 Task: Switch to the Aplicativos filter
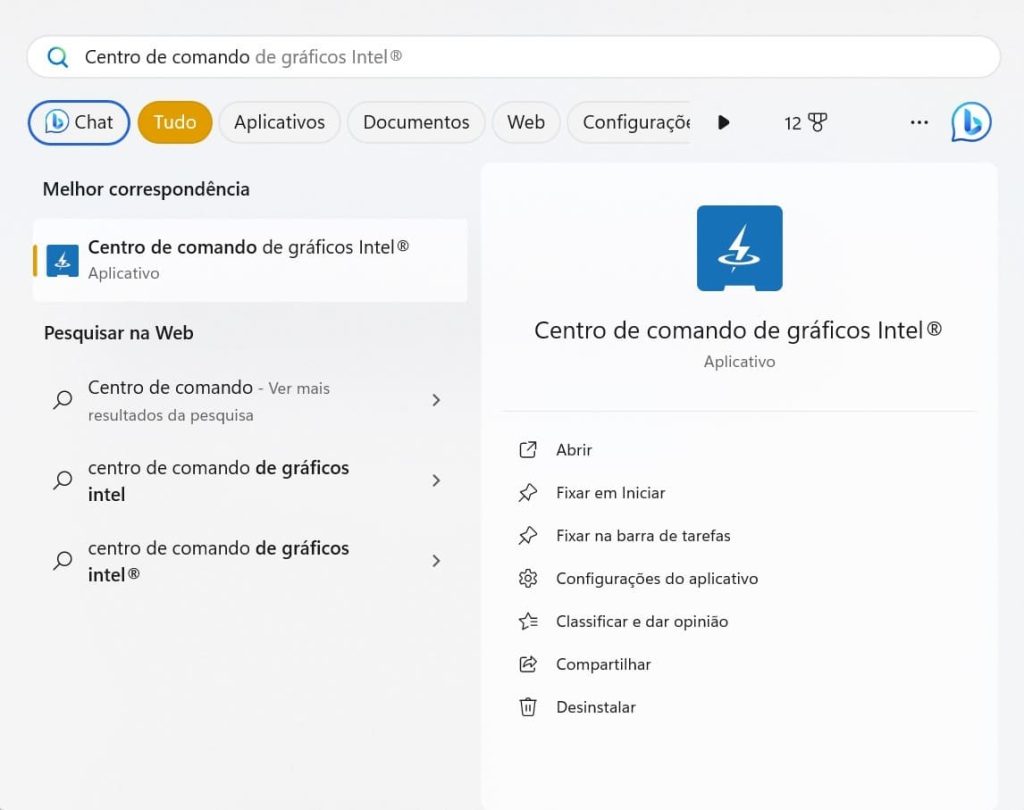[280, 122]
